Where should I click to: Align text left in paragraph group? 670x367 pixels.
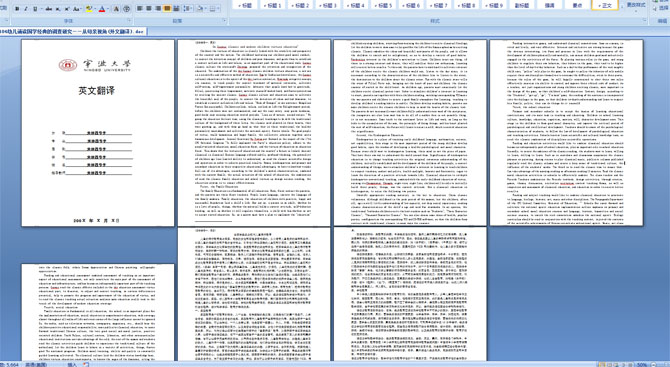click(x=139, y=9)
